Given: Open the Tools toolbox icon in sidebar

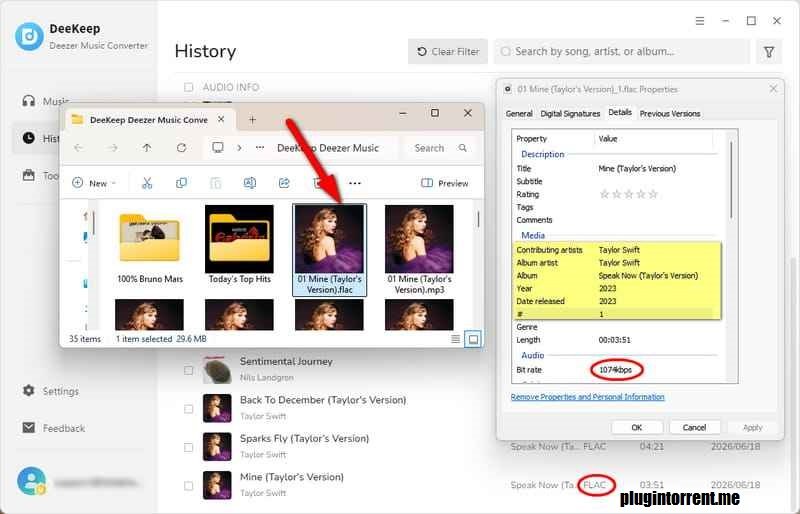Looking at the screenshot, I should click(29, 175).
